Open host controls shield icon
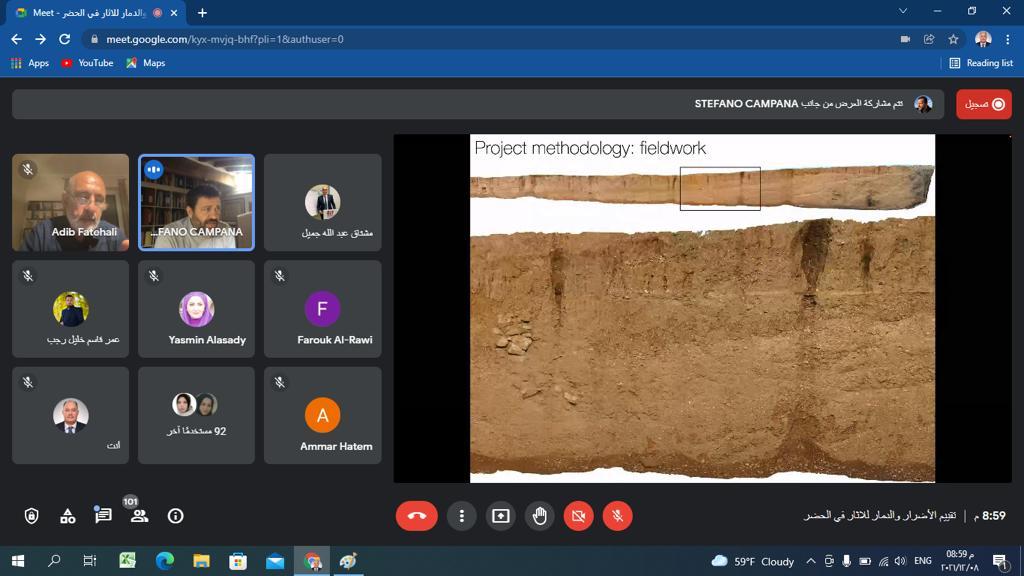The image size is (1024, 576). click(x=32, y=516)
